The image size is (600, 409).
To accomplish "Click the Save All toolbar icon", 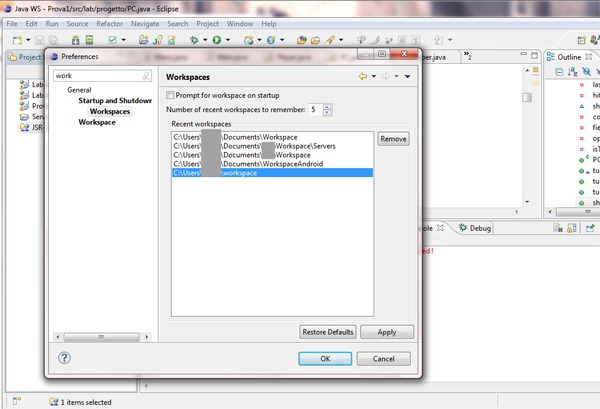I will [x=54, y=40].
